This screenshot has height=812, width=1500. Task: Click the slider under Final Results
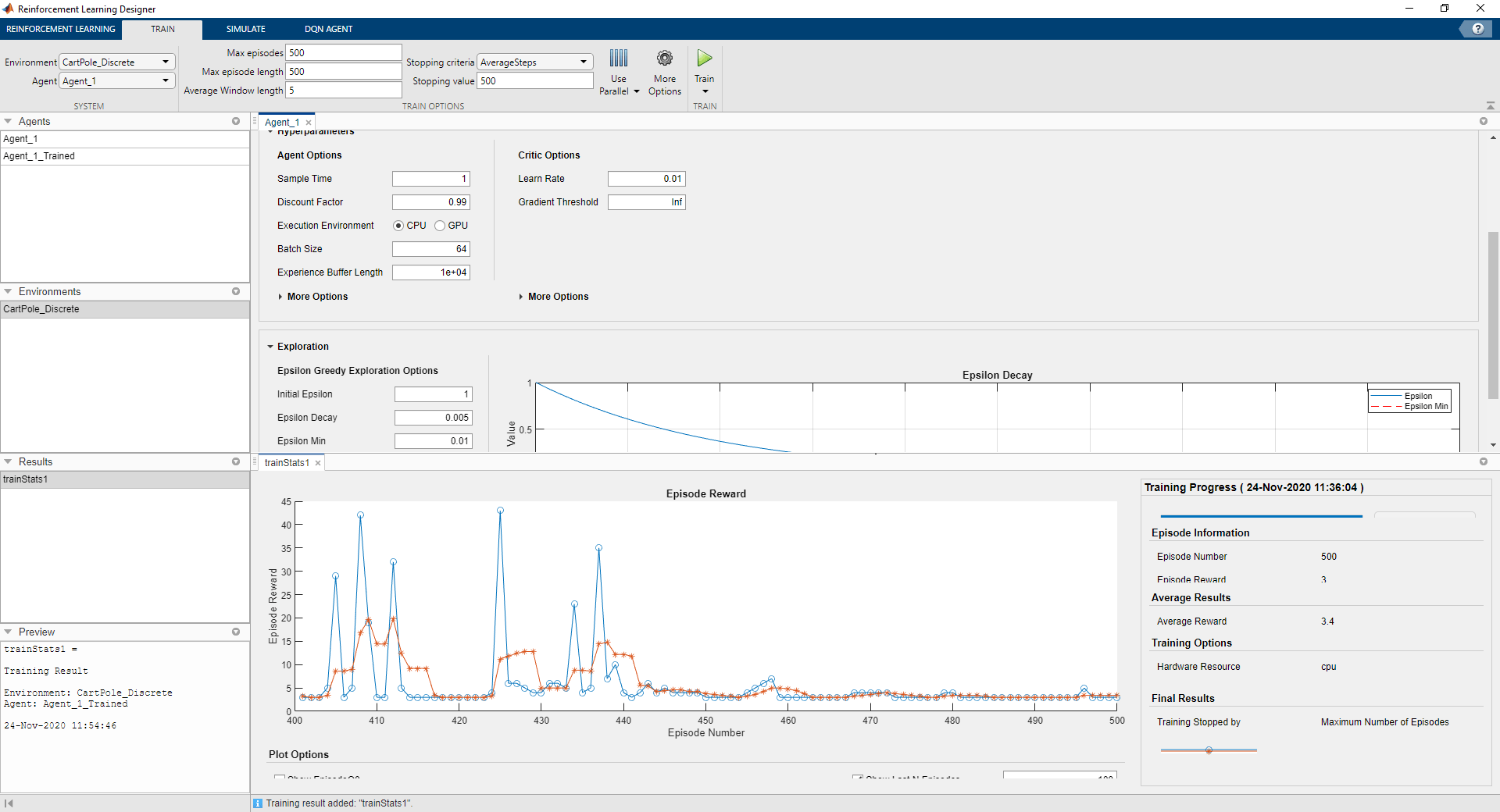[1209, 750]
